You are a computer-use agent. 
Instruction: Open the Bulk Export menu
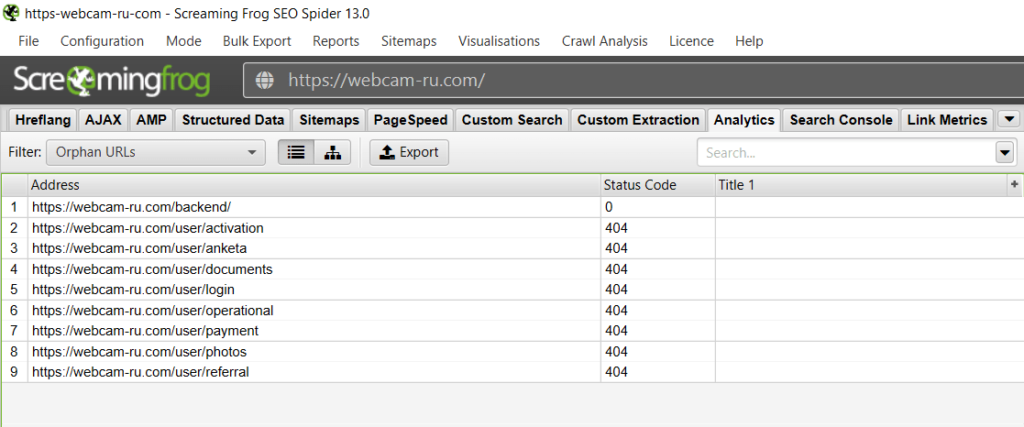(257, 41)
